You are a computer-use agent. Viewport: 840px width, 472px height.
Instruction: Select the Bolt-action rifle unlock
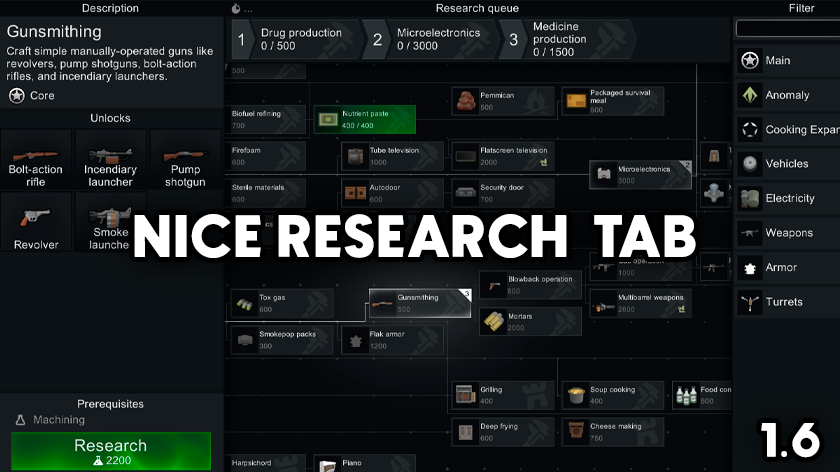coord(36,159)
